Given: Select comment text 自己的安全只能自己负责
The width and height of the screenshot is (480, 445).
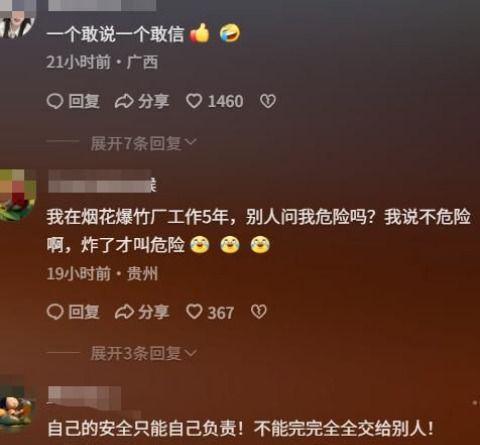Looking at the screenshot, I should [145, 428].
